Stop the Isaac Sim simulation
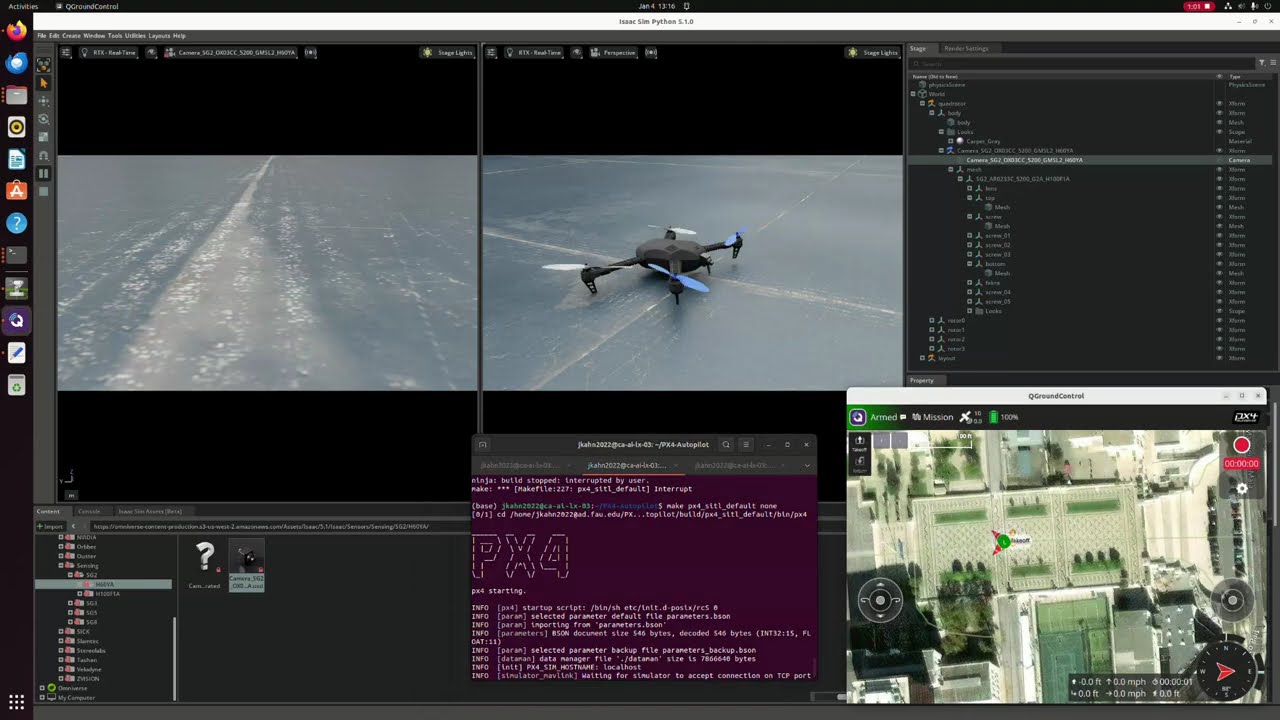This screenshot has height=720, width=1280. pos(43,191)
